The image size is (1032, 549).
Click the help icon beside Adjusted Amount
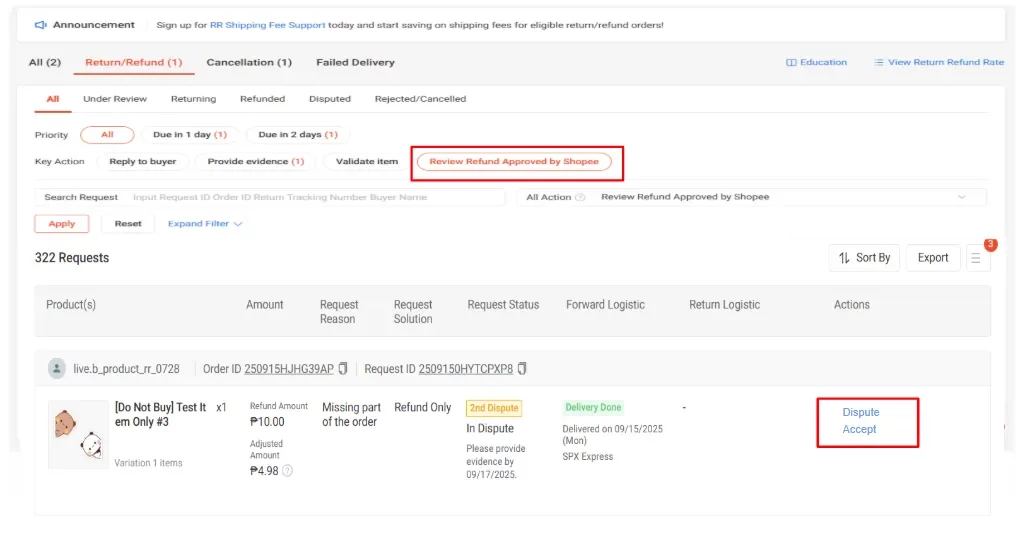click(x=288, y=471)
